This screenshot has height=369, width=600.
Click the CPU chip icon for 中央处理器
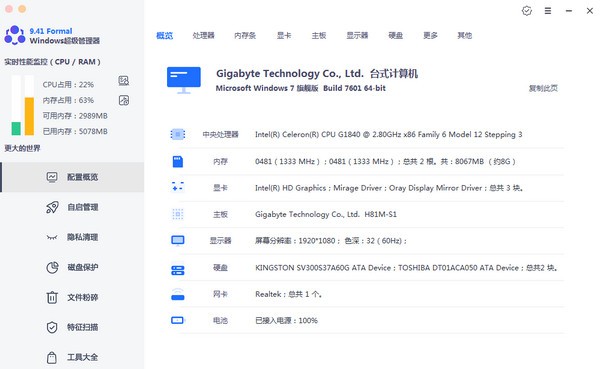(x=178, y=134)
